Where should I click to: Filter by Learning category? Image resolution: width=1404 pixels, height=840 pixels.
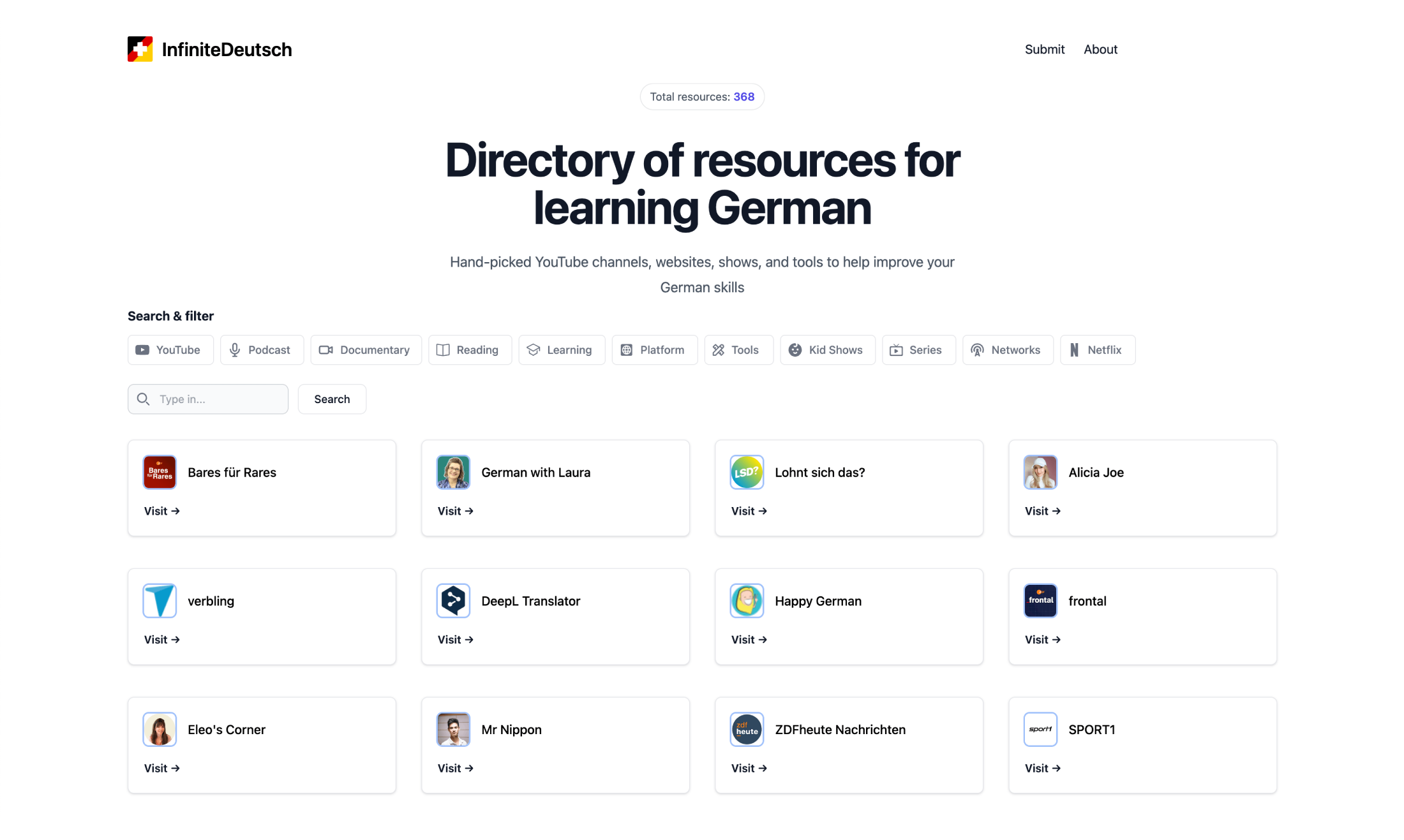point(562,350)
